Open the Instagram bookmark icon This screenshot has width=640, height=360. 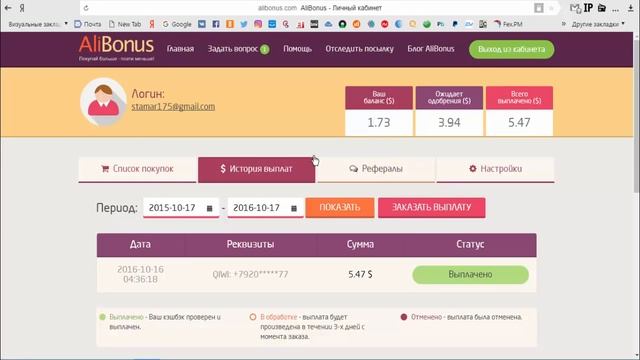(x=258, y=24)
